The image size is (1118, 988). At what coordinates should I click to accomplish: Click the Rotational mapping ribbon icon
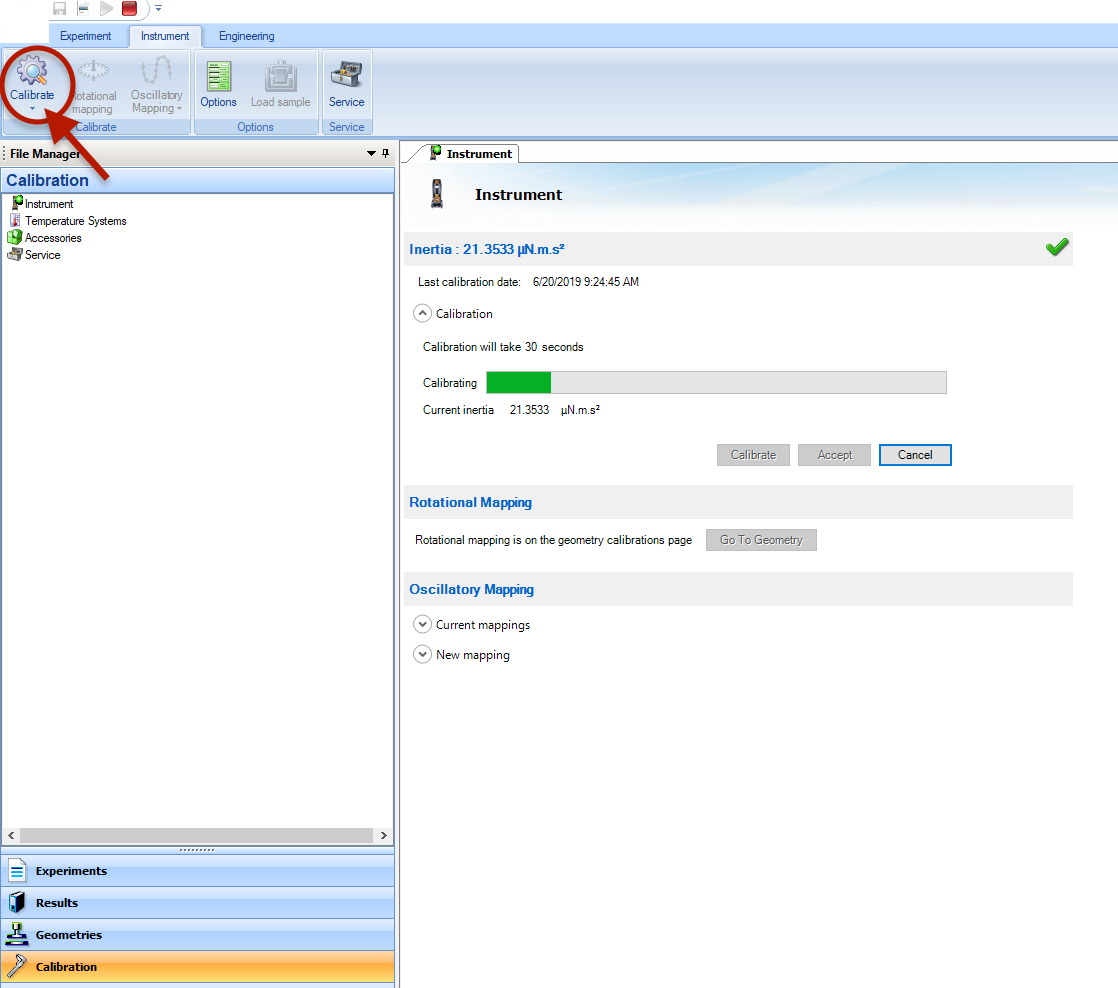tap(93, 71)
